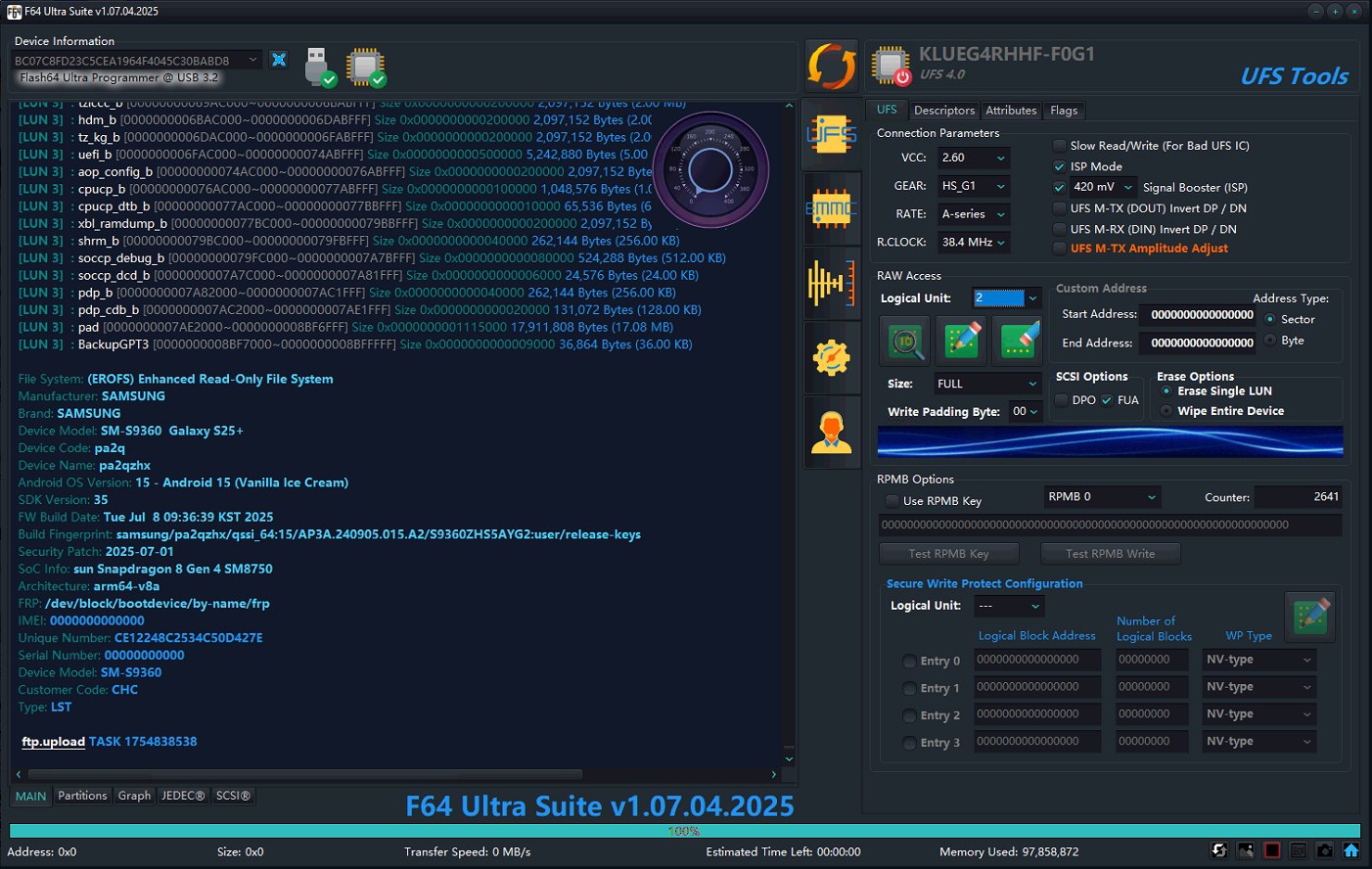Switch to the SCSI® tab
The image size is (1372, 869).
click(x=233, y=796)
